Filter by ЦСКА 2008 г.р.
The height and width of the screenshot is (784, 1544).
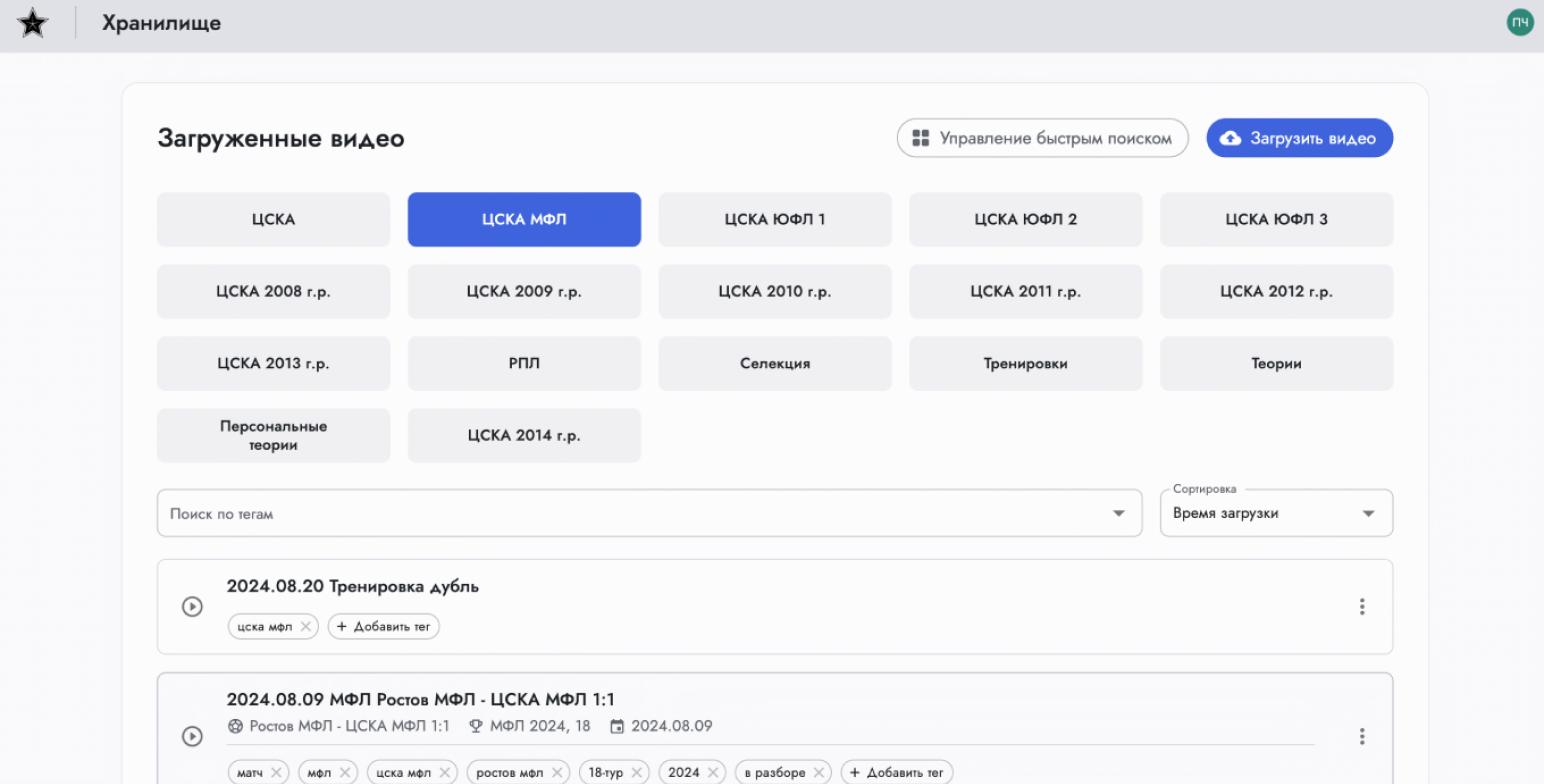[273, 291]
